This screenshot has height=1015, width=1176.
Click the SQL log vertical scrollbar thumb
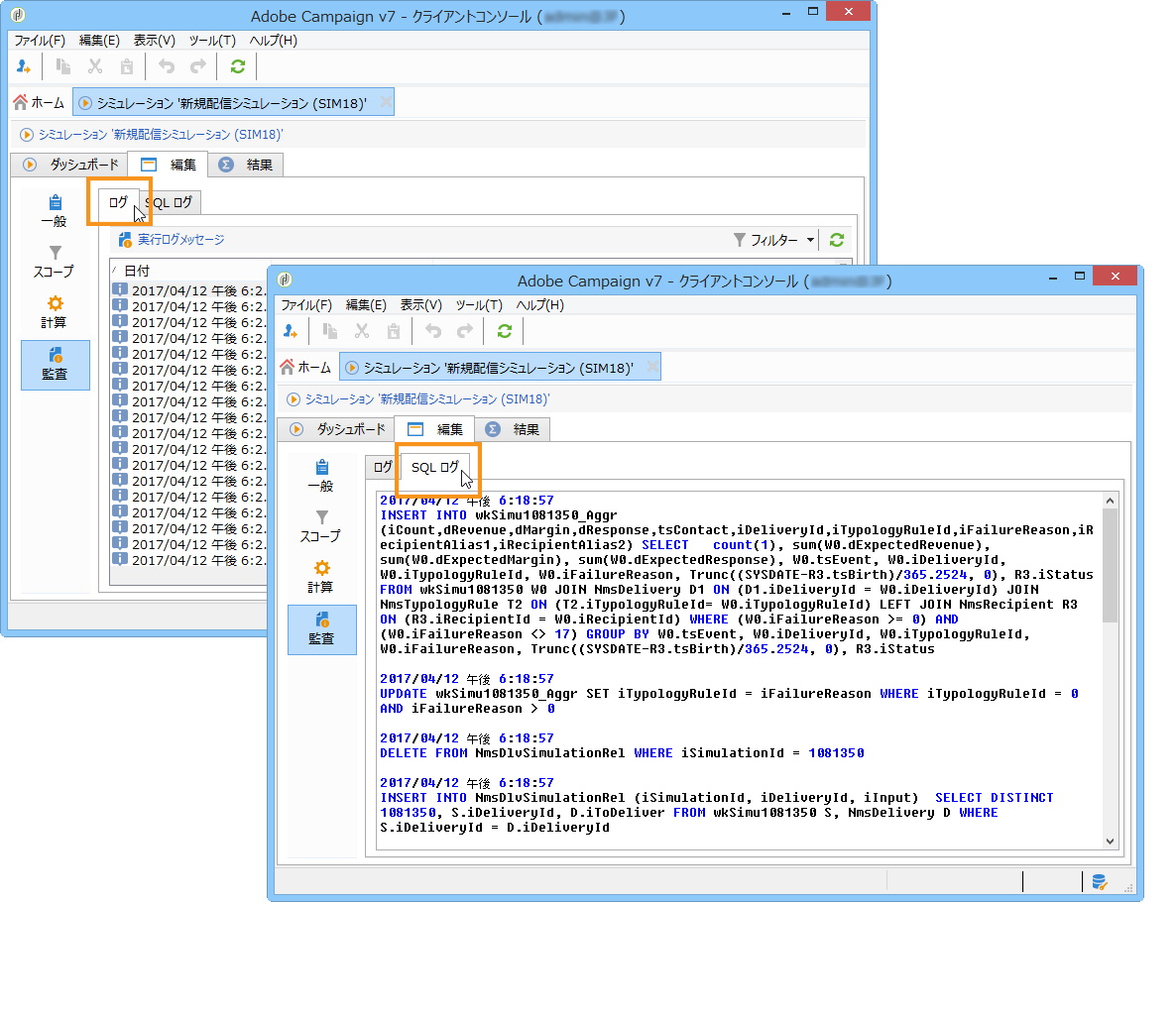point(1110,565)
